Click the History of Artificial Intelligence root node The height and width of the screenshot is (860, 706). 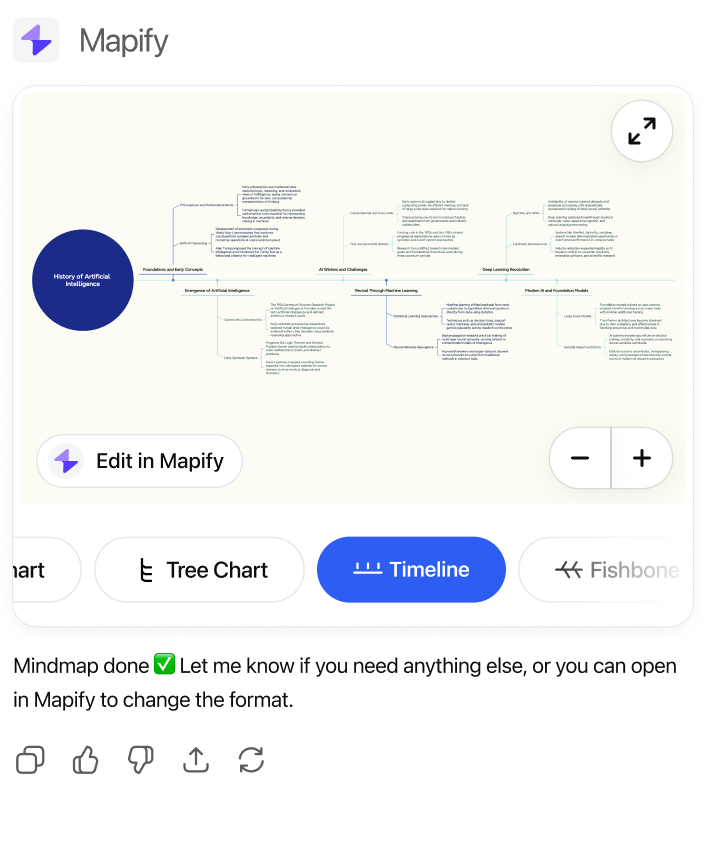[82, 280]
